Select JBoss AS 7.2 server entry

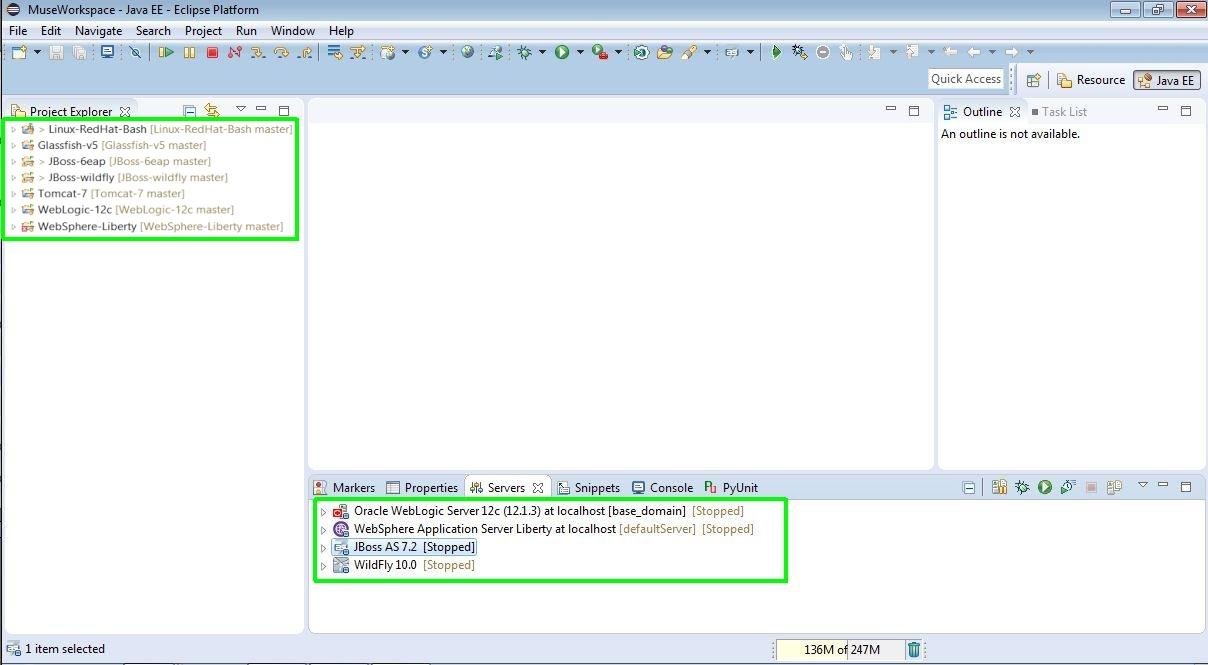click(404, 547)
